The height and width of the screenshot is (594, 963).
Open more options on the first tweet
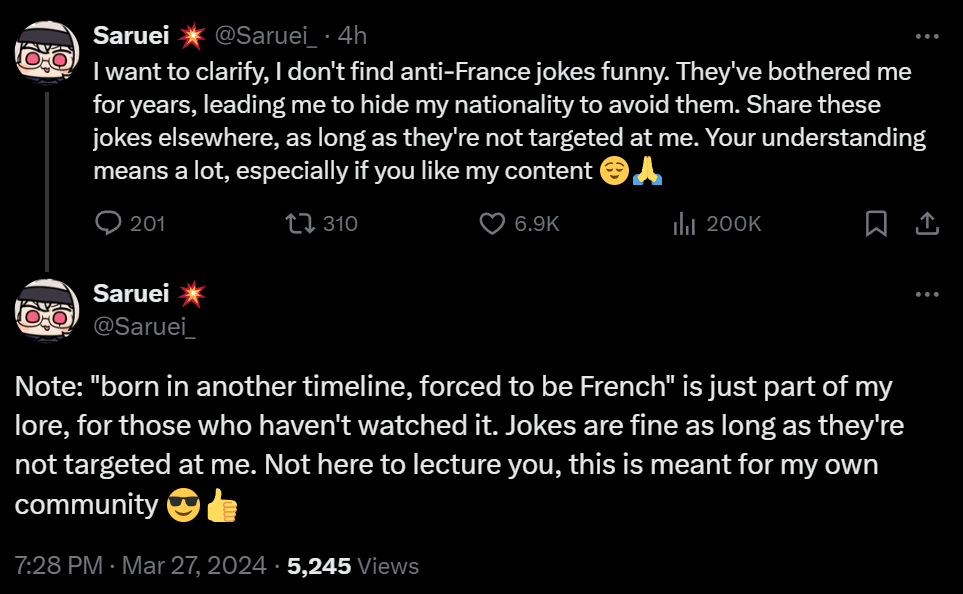(x=927, y=36)
